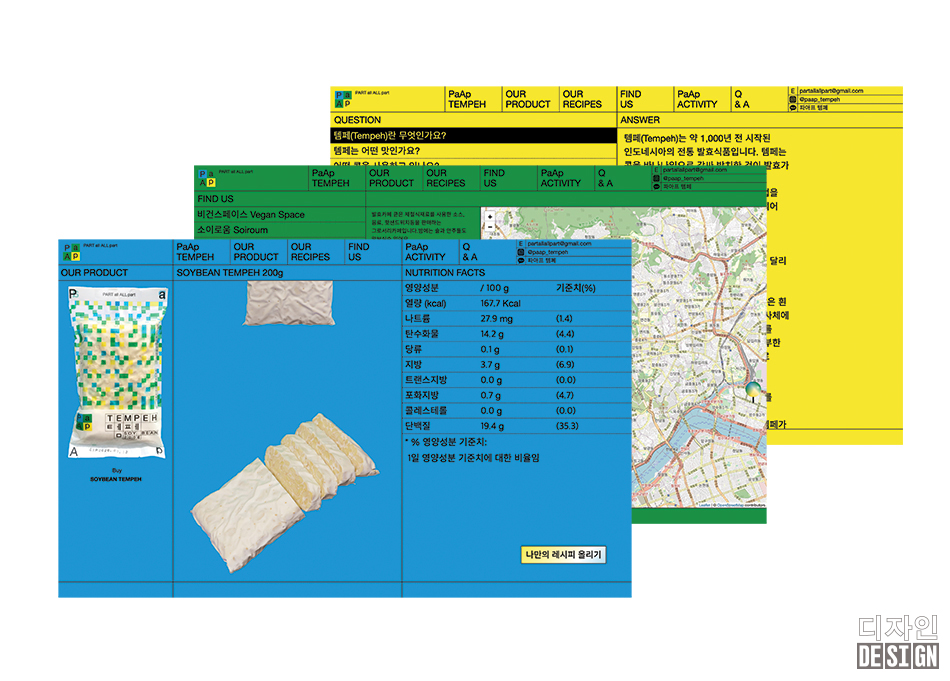
Task: Click the PaAp logo on the blue page
Action: (72, 252)
